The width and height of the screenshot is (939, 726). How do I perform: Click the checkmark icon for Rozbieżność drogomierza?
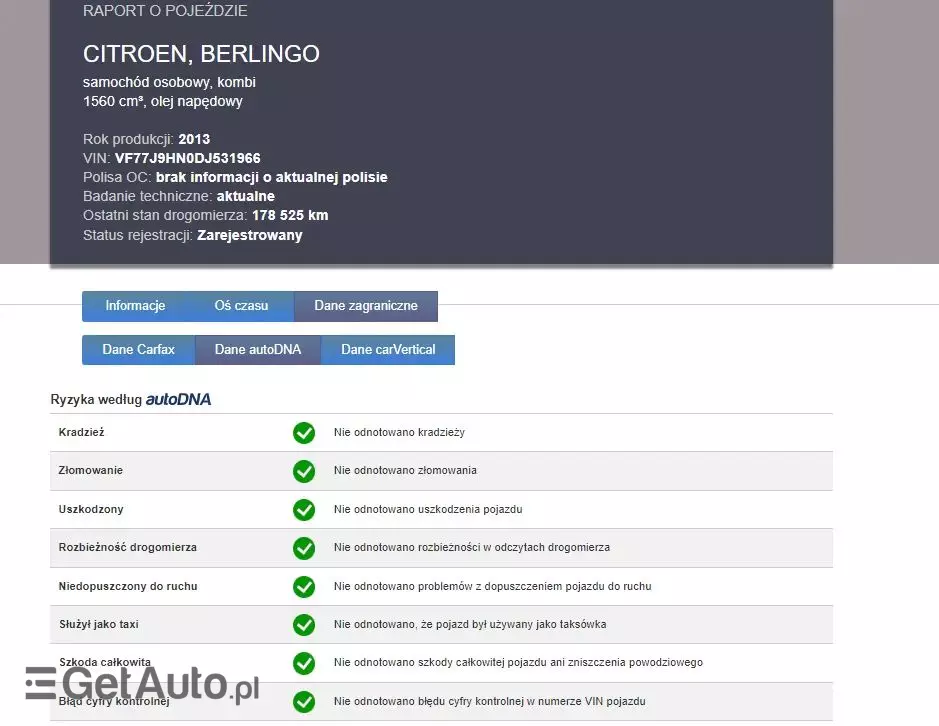(x=304, y=548)
